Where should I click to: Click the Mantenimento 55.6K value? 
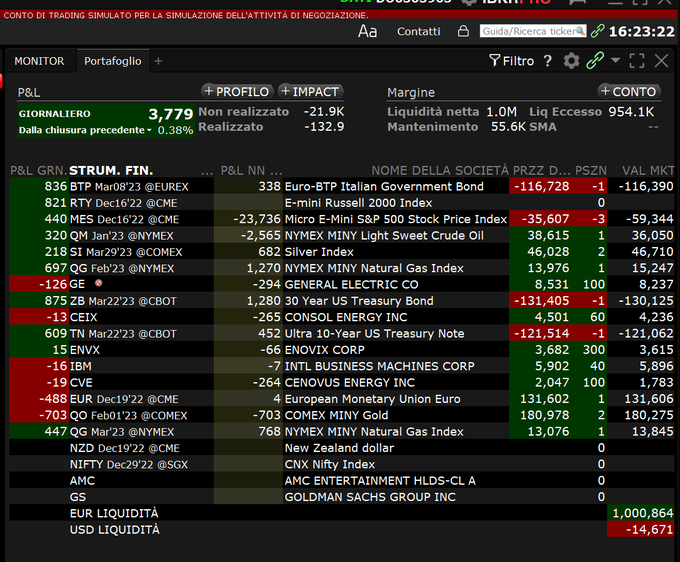[x=508, y=127]
